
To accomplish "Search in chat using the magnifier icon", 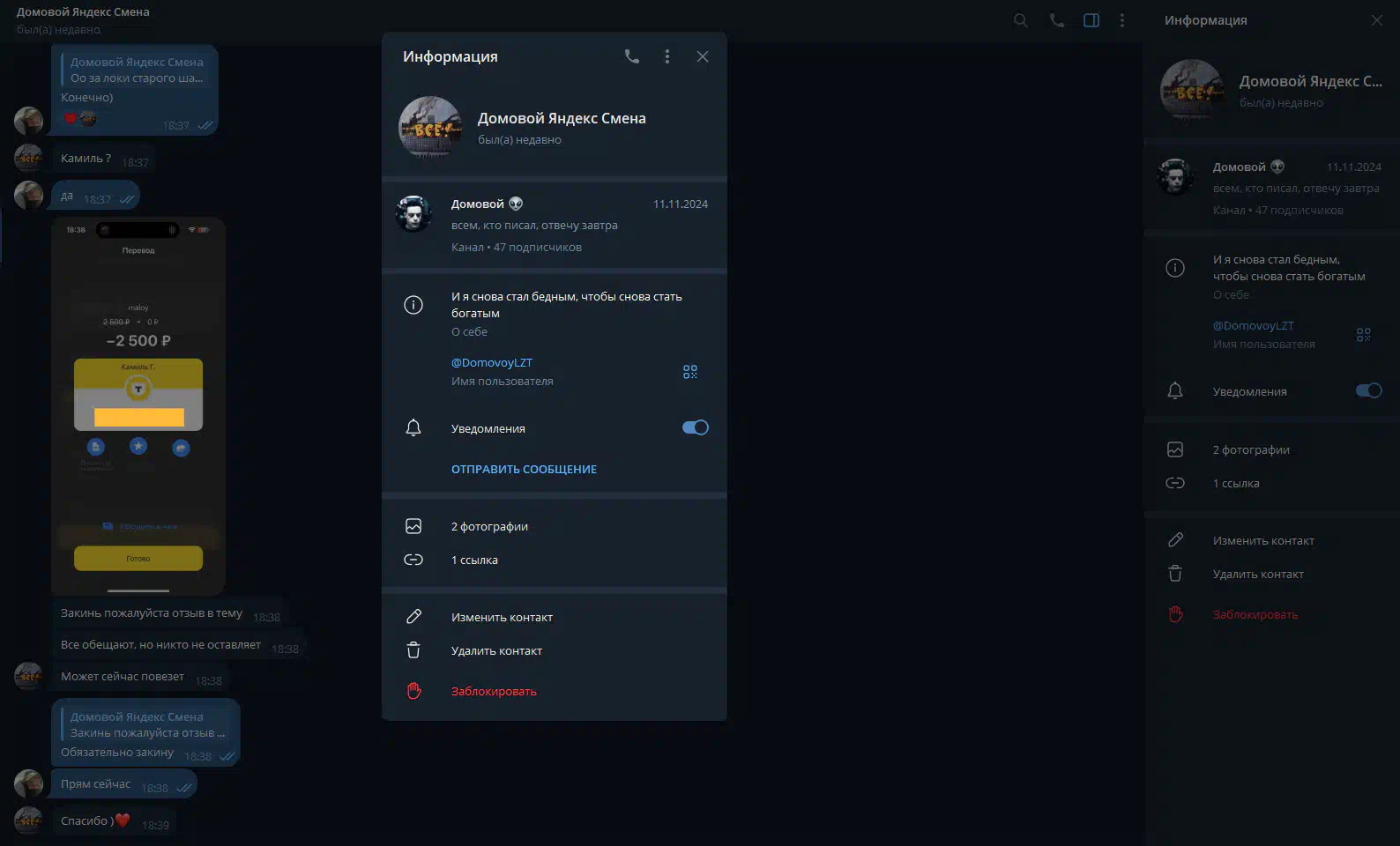I will (1021, 20).
